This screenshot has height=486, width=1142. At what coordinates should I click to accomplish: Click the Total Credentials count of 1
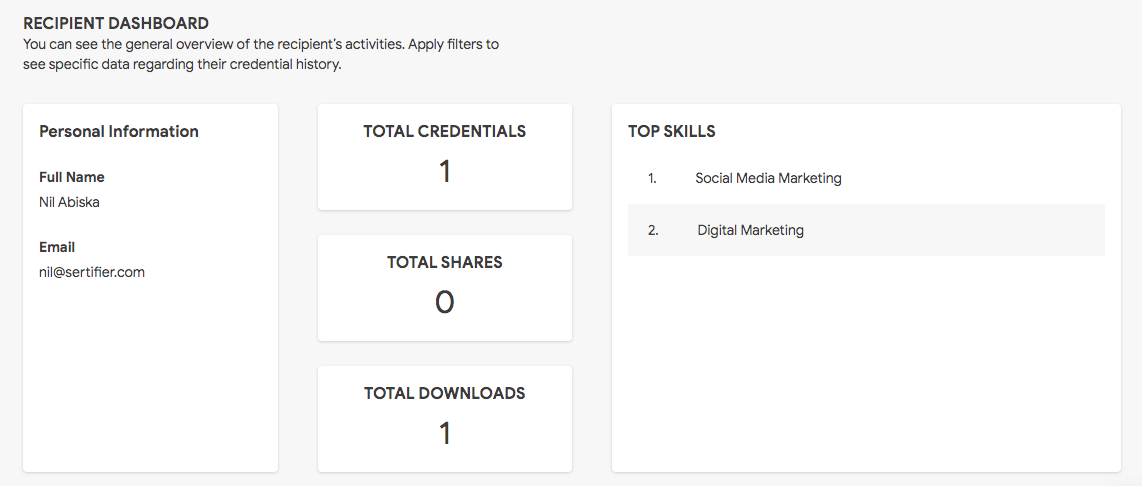click(444, 172)
